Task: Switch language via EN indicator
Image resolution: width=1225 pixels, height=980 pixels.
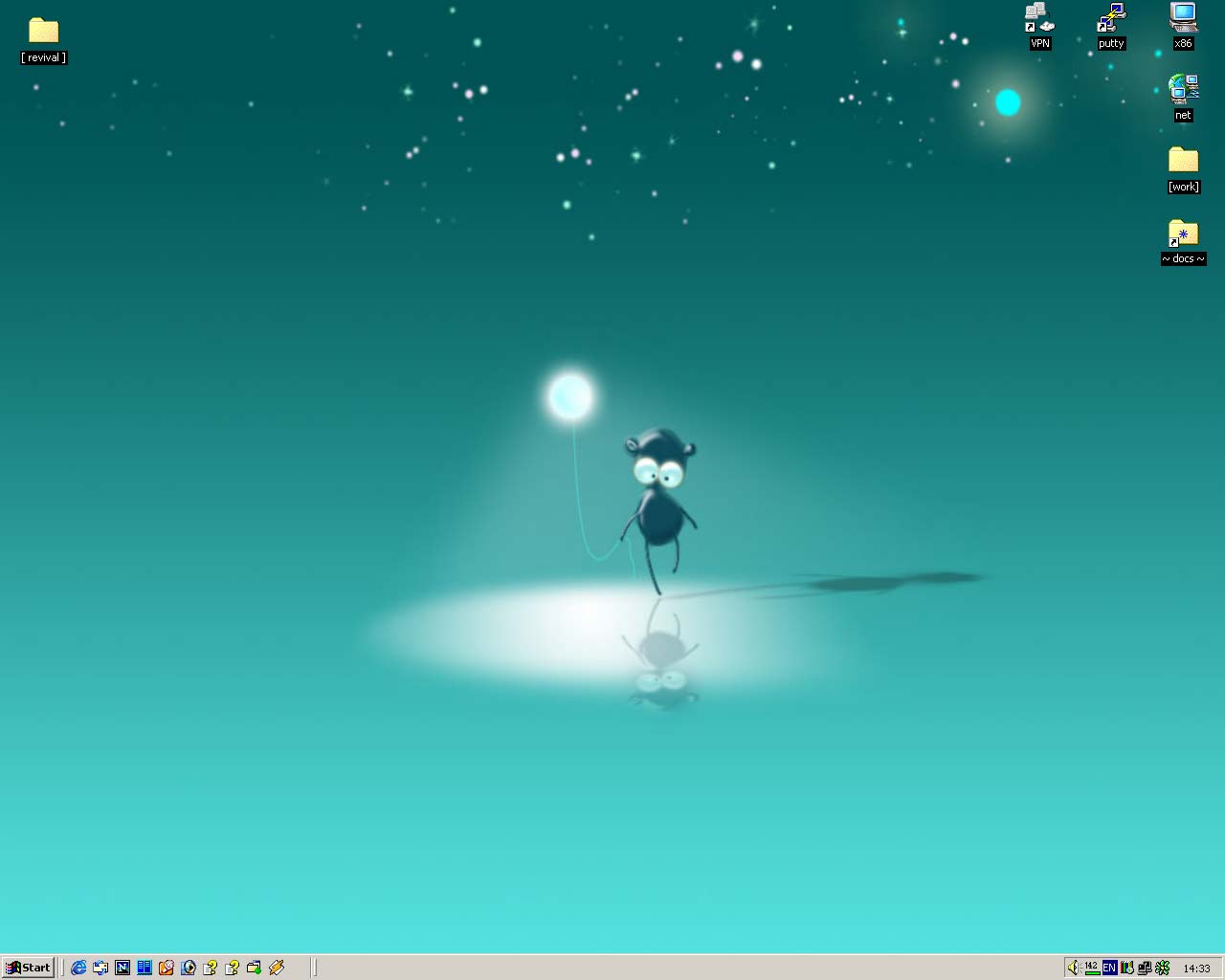Action: pyautogui.click(x=1109, y=968)
